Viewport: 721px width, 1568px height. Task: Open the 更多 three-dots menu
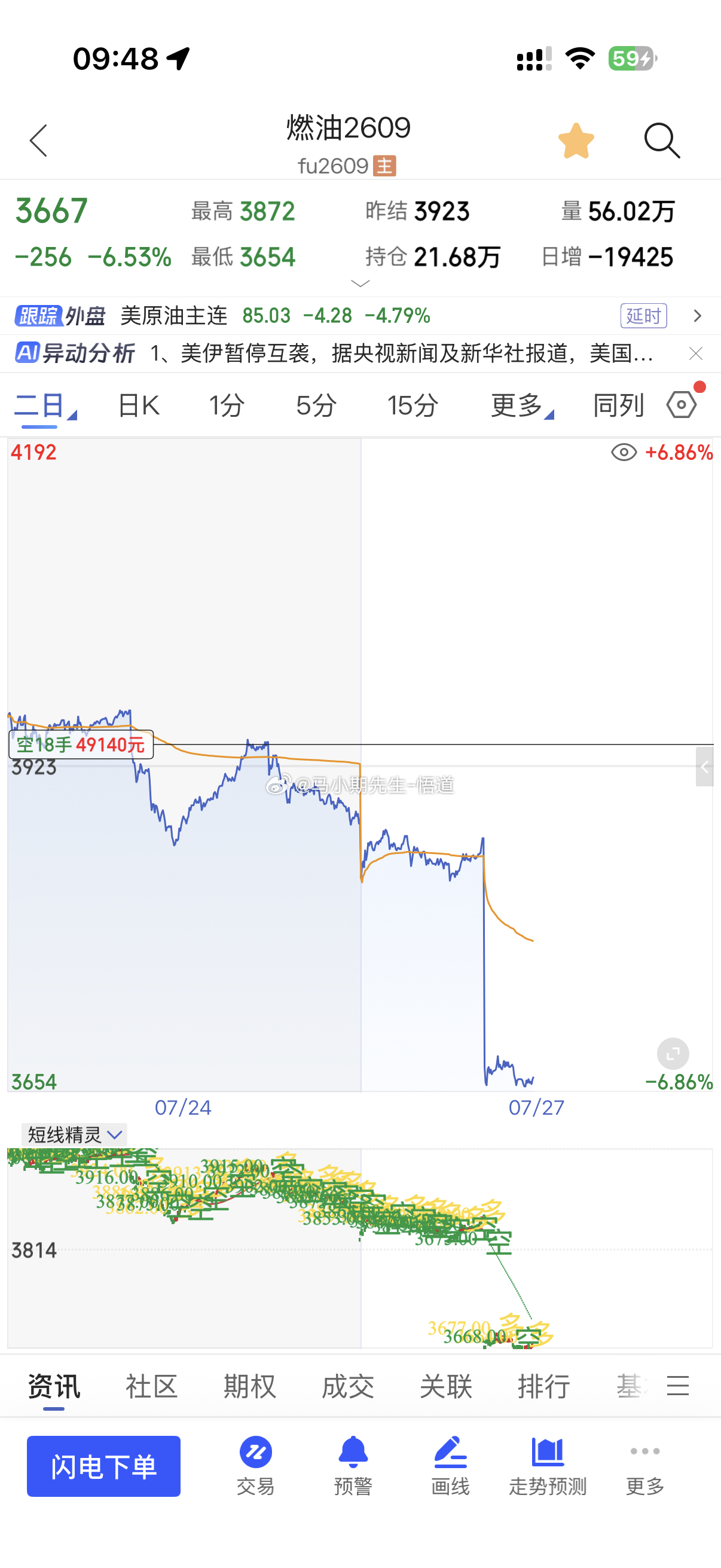point(645,1466)
